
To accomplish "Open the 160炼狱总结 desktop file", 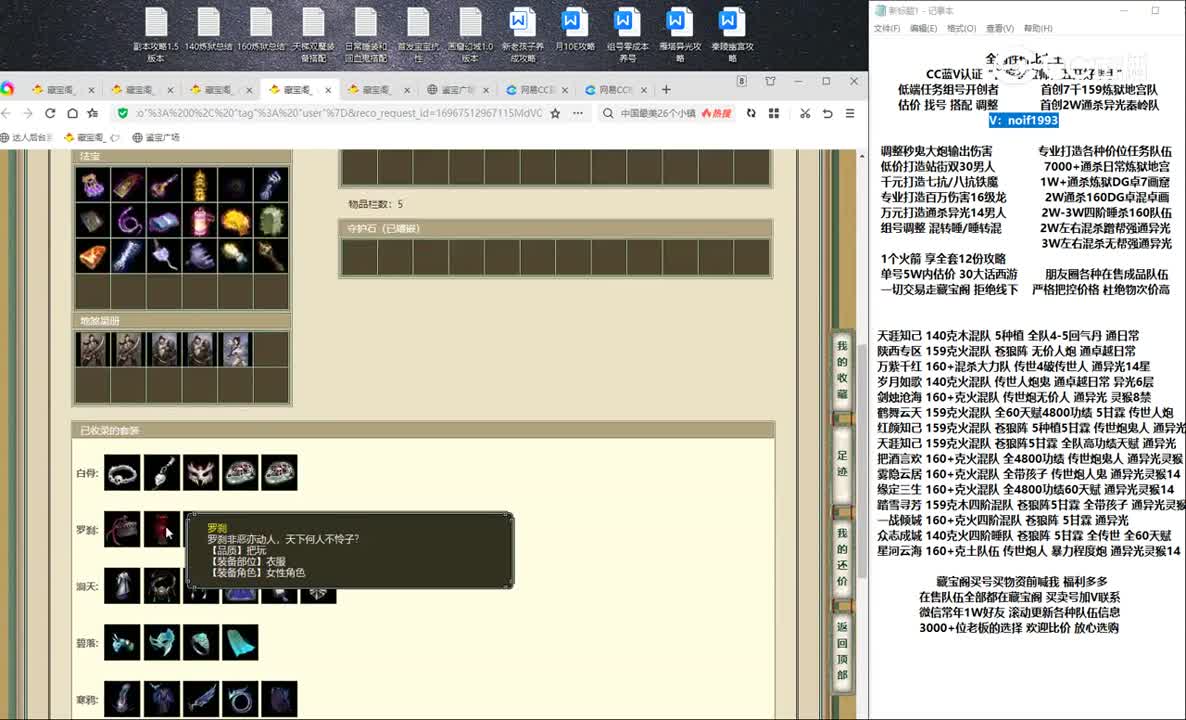I will 261,30.
